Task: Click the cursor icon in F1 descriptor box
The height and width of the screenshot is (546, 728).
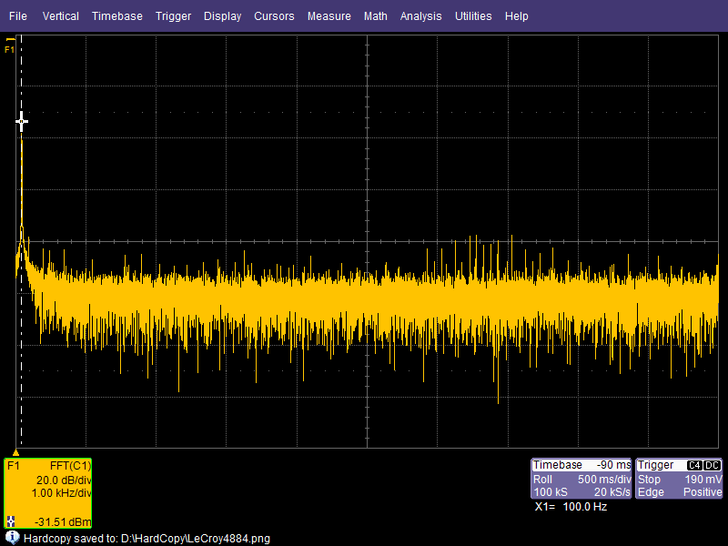Action: pos(12,520)
